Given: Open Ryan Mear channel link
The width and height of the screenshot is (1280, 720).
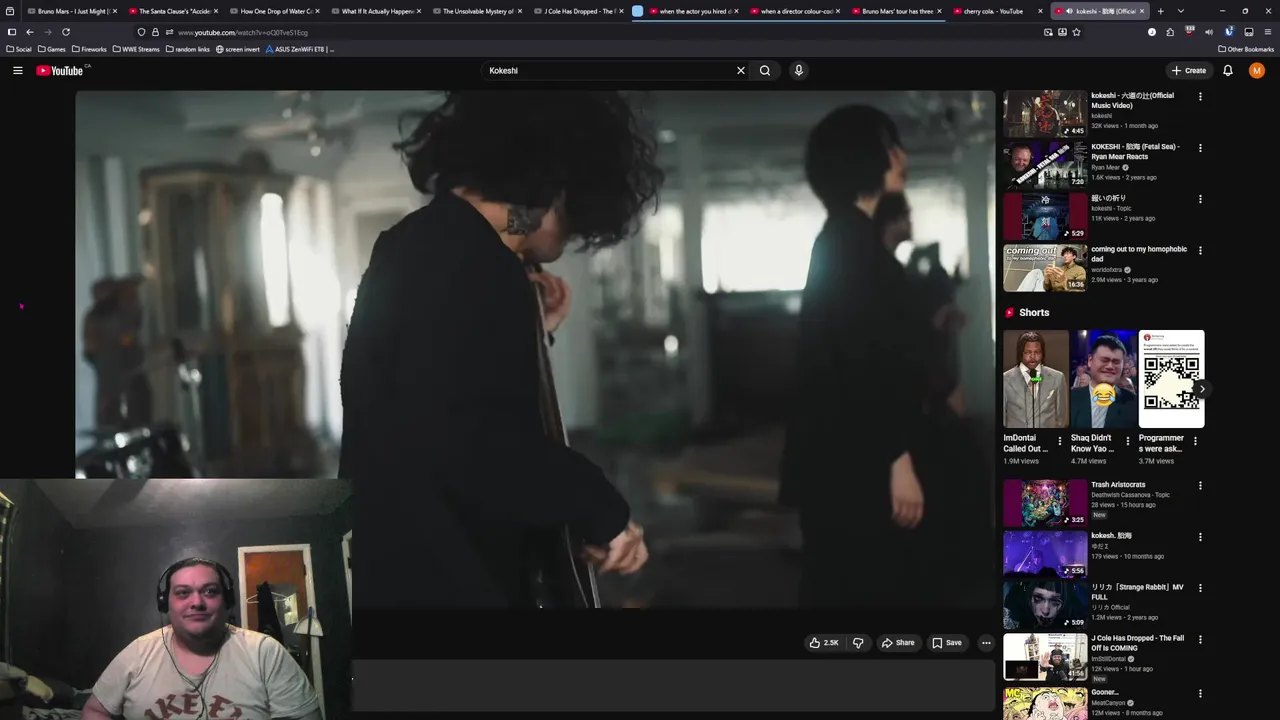Looking at the screenshot, I should [x=1106, y=167].
